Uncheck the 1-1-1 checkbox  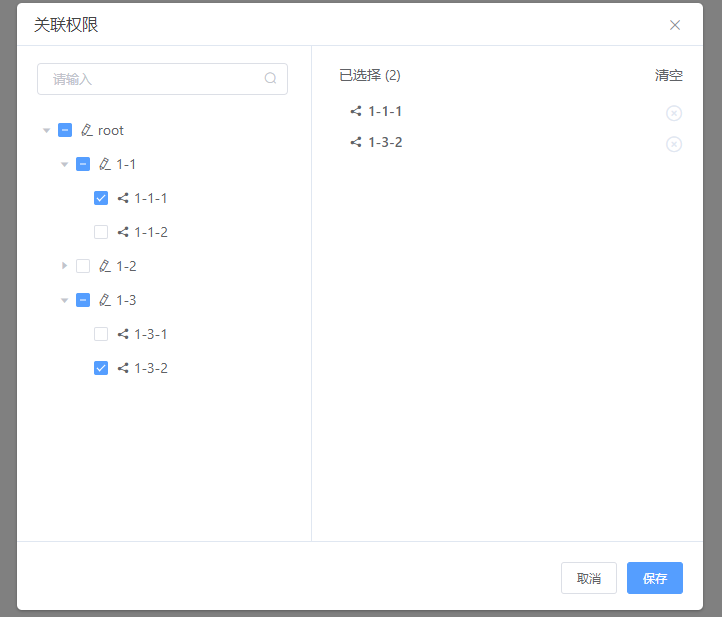[x=101, y=198]
